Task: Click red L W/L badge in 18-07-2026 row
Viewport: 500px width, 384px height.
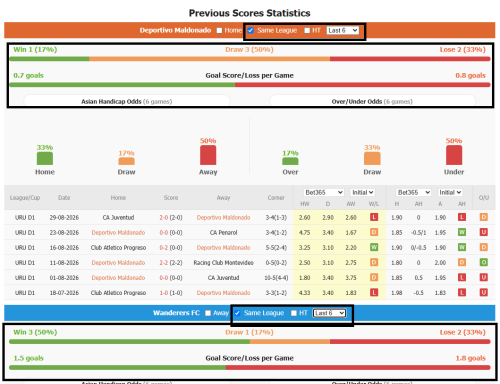Action: coord(374,292)
